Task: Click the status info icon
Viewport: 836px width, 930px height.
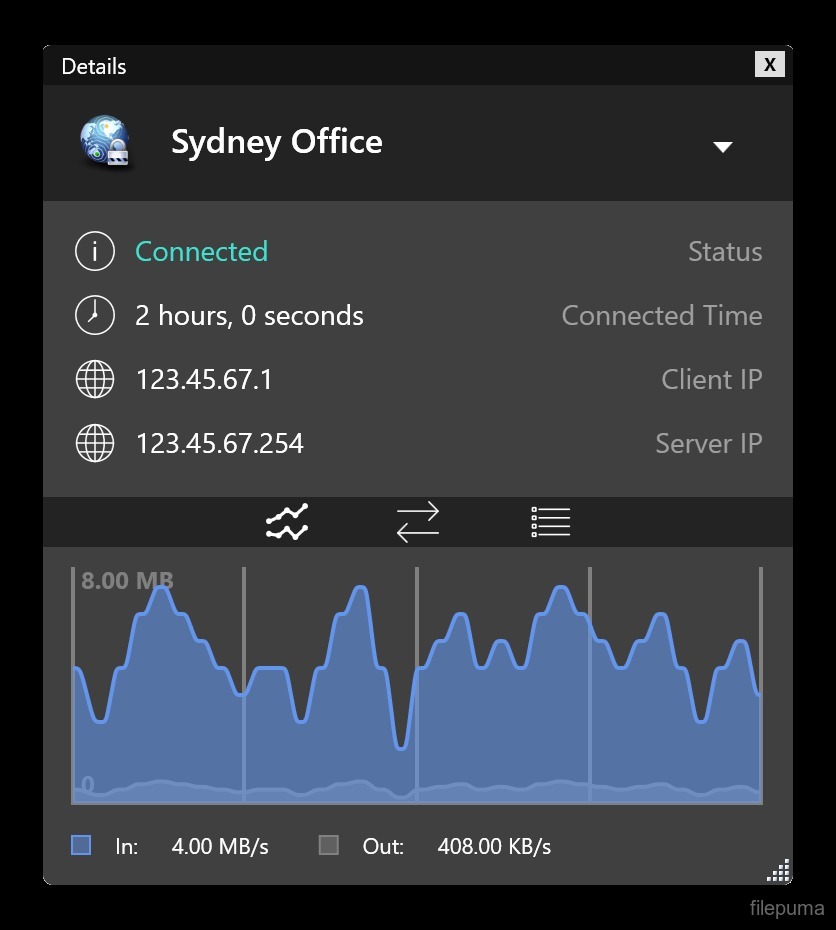Action: point(95,252)
